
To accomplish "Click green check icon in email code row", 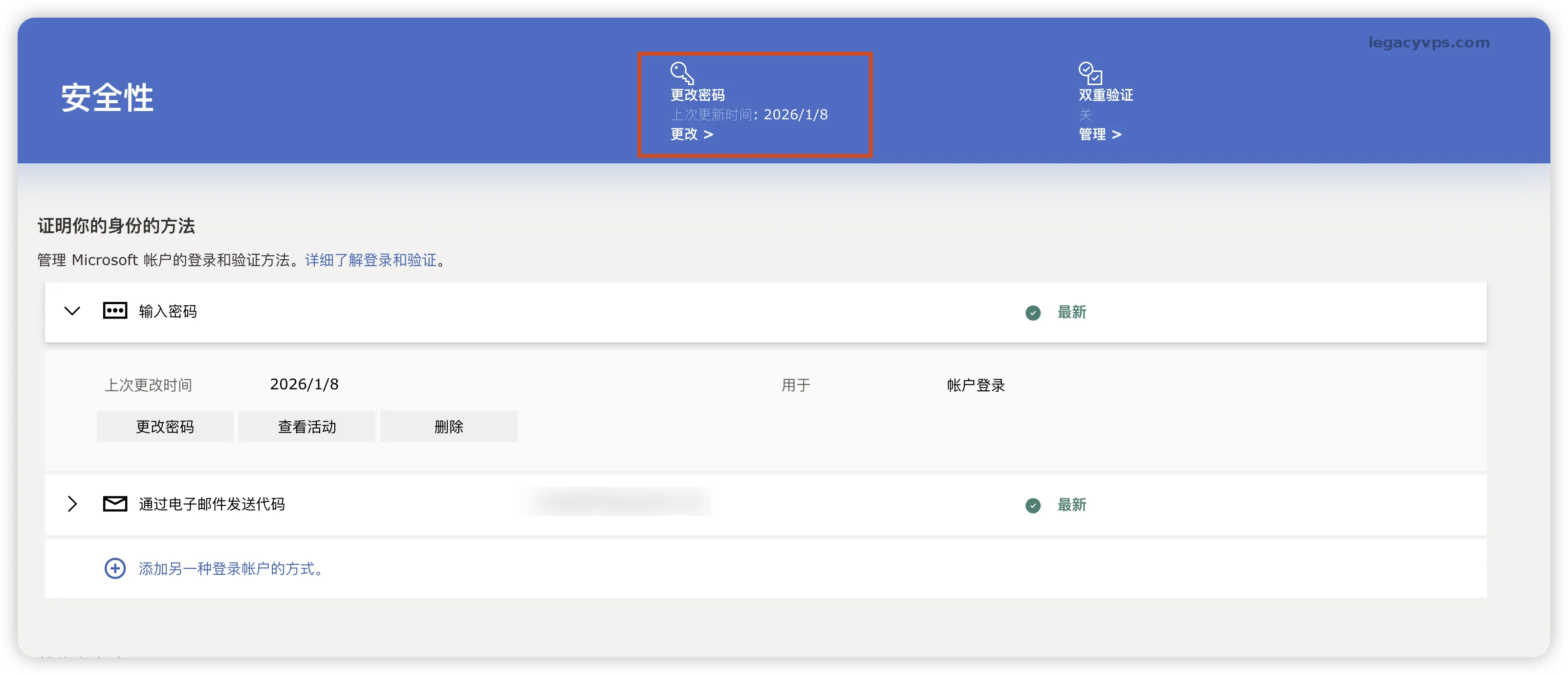I will pyautogui.click(x=1032, y=505).
